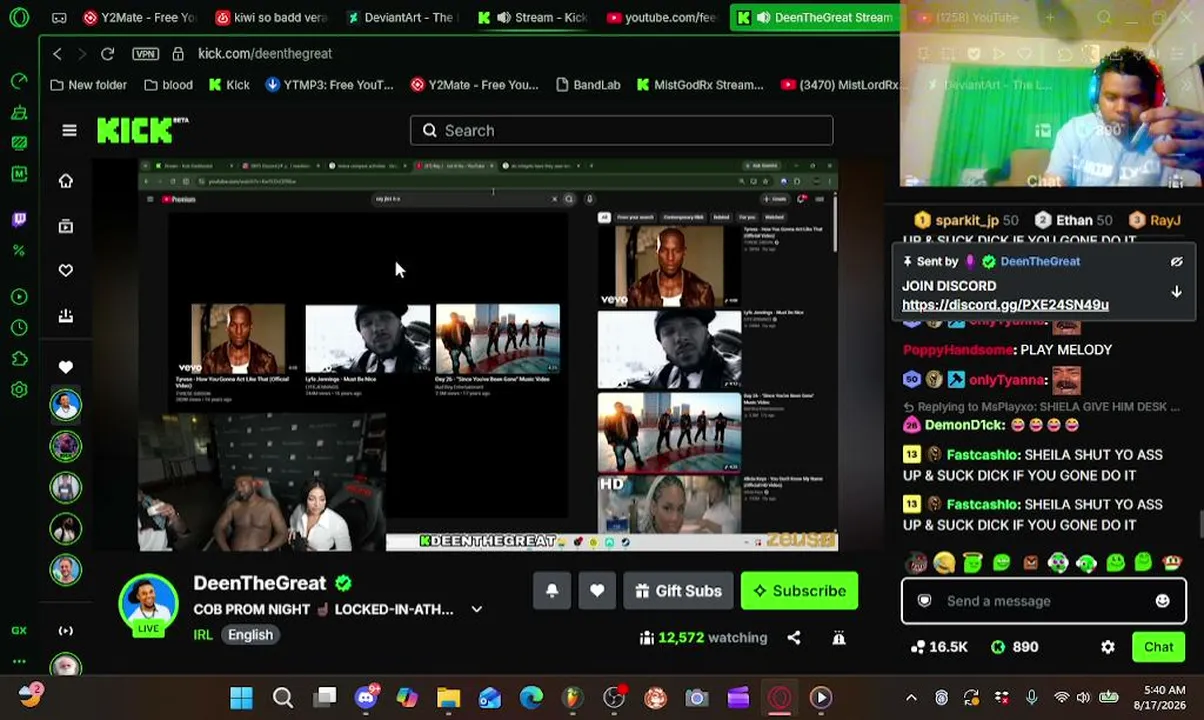1204x720 pixels.
Task: Report the stream with the alert icon
Action: point(839,638)
